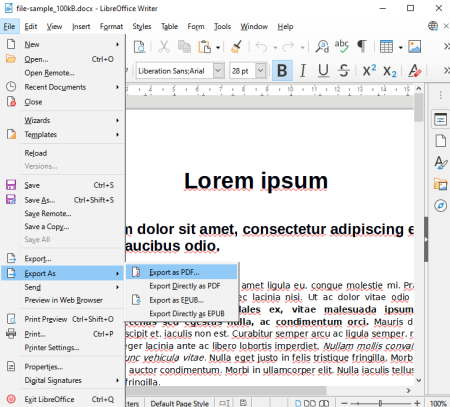Click Open... in File menu
The height and width of the screenshot is (407, 450).
pos(62,59)
